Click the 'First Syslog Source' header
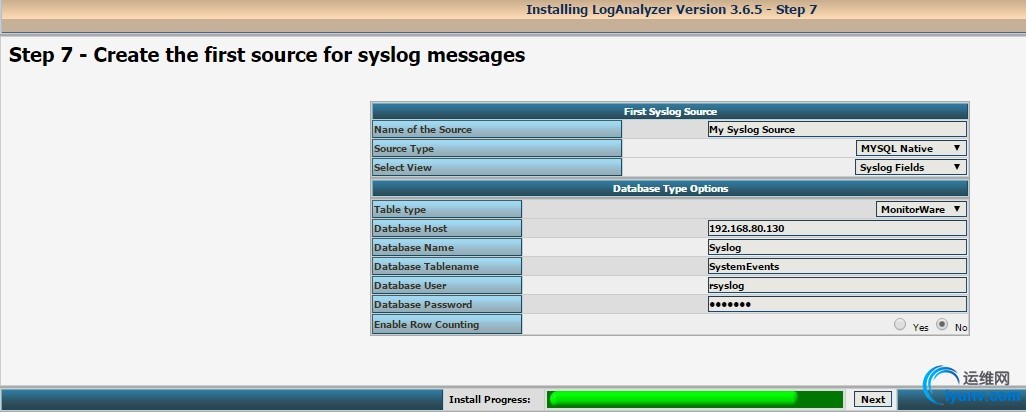This screenshot has width=1026, height=412. (670, 111)
